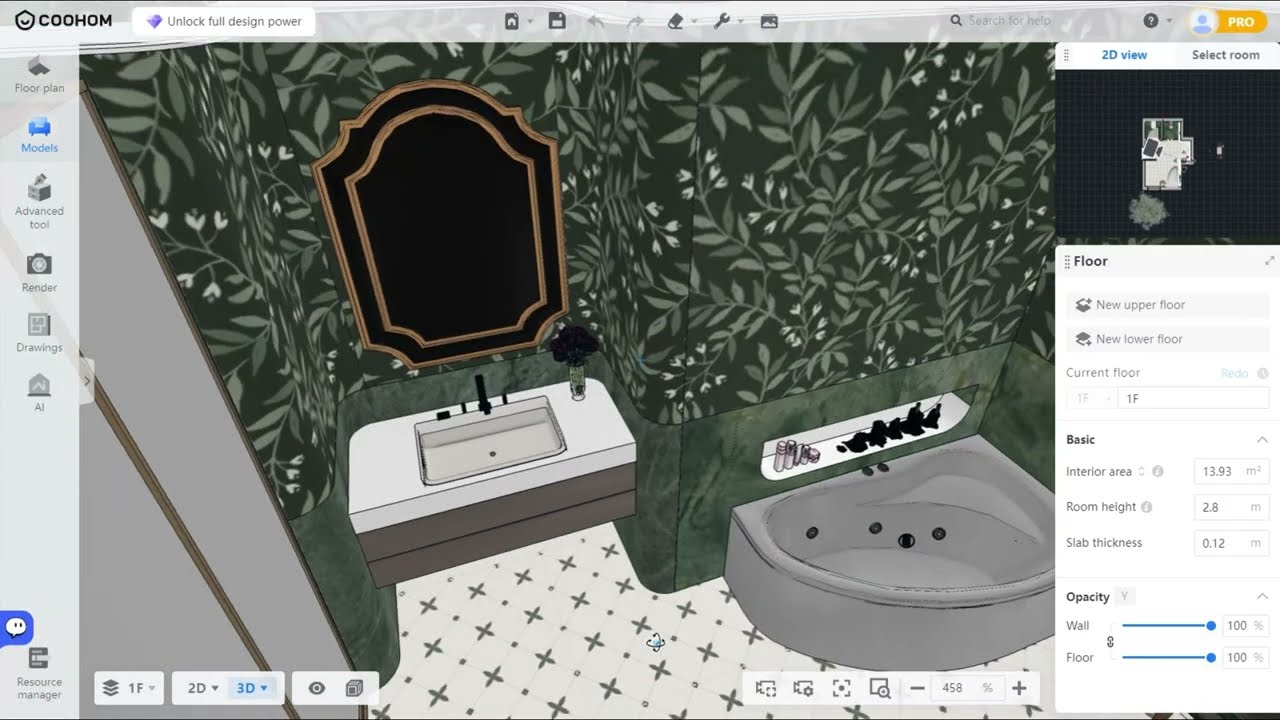Open the Current floor 1F dropdown
The height and width of the screenshot is (720, 1280).
point(1092,398)
